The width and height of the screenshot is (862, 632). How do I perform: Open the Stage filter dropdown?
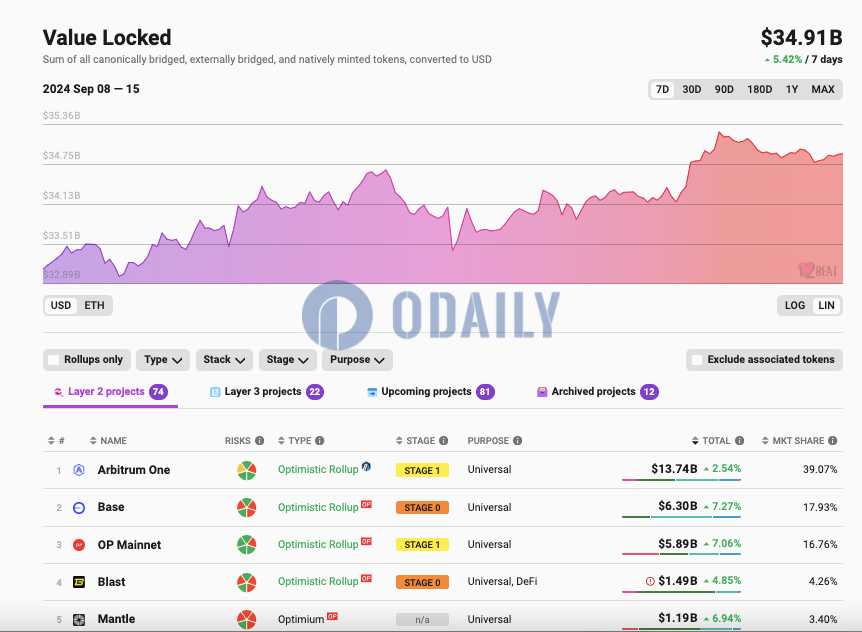pyautogui.click(x=288, y=360)
